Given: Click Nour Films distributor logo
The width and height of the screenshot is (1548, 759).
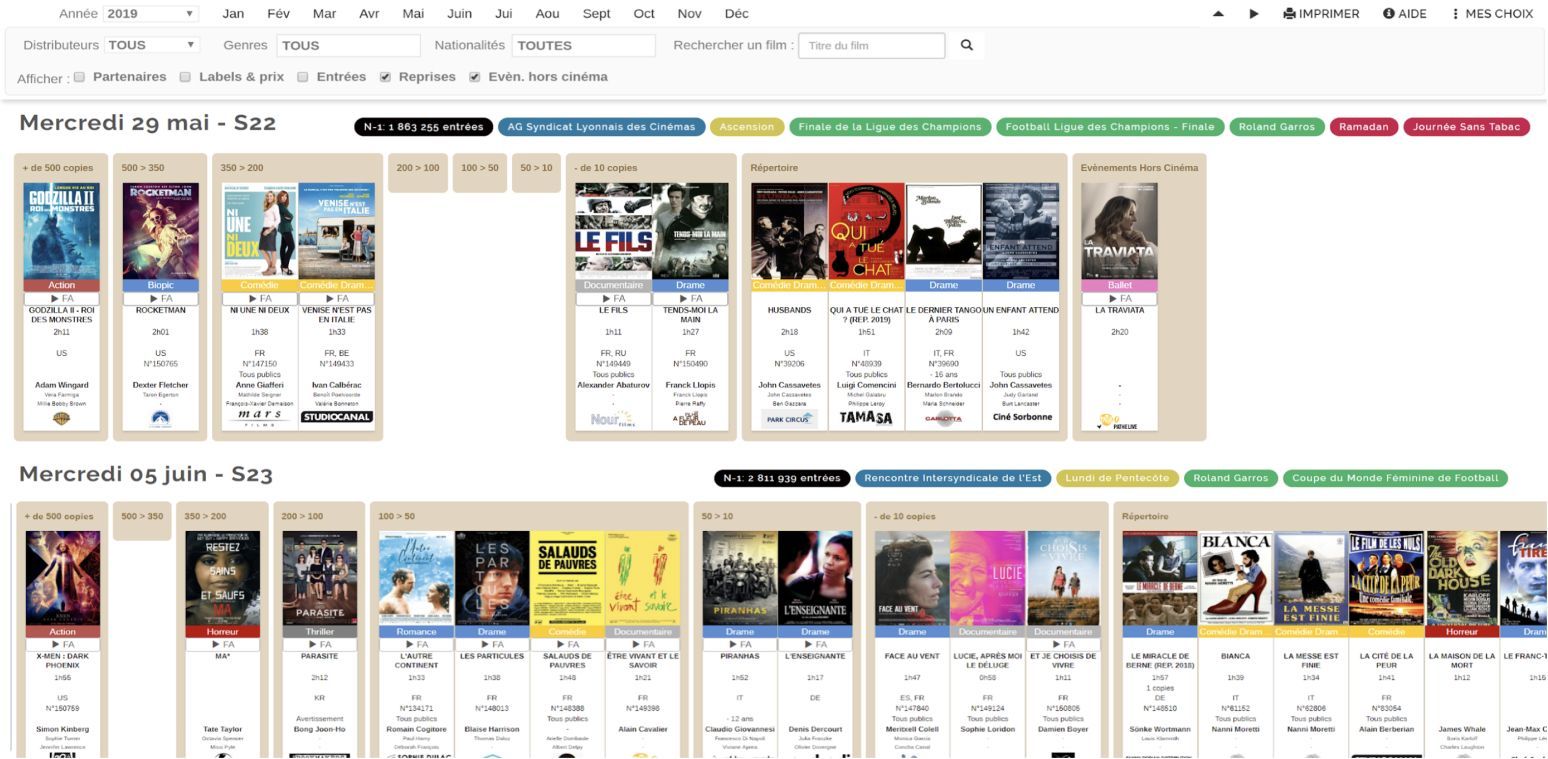Looking at the screenshot, I should click(613, 420).
